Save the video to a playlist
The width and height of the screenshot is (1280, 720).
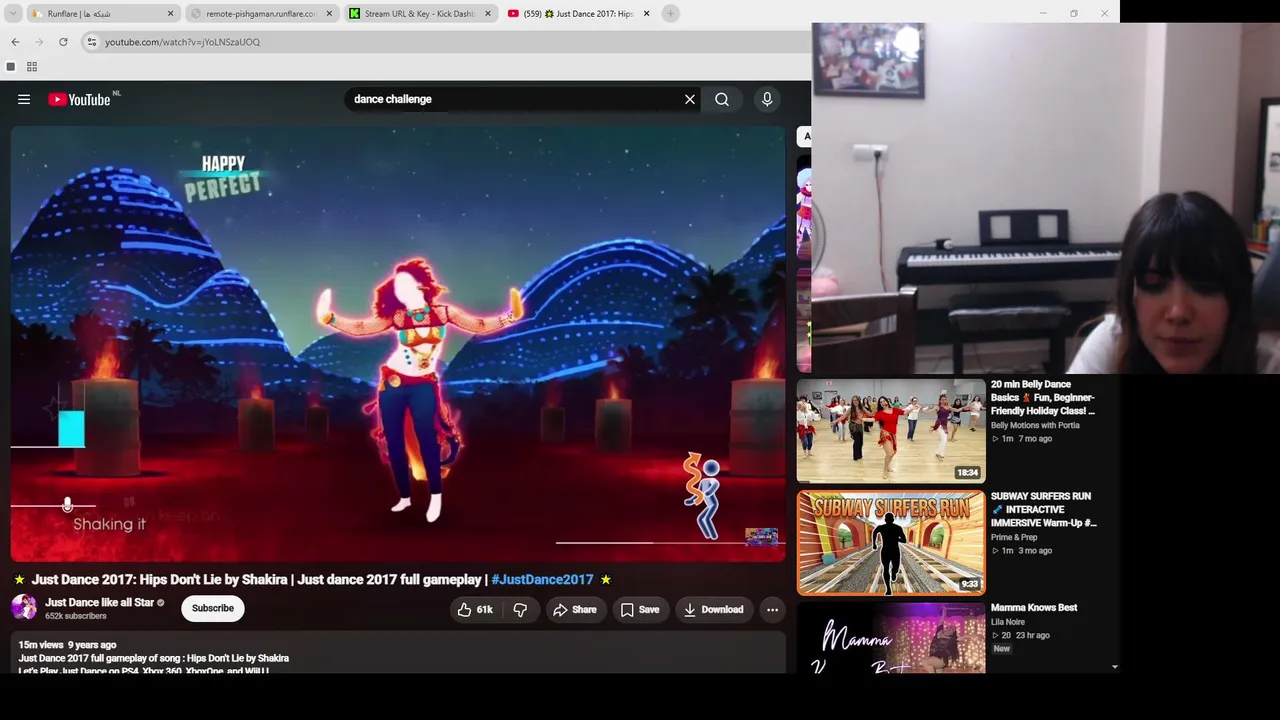click(x=639, y=609)
